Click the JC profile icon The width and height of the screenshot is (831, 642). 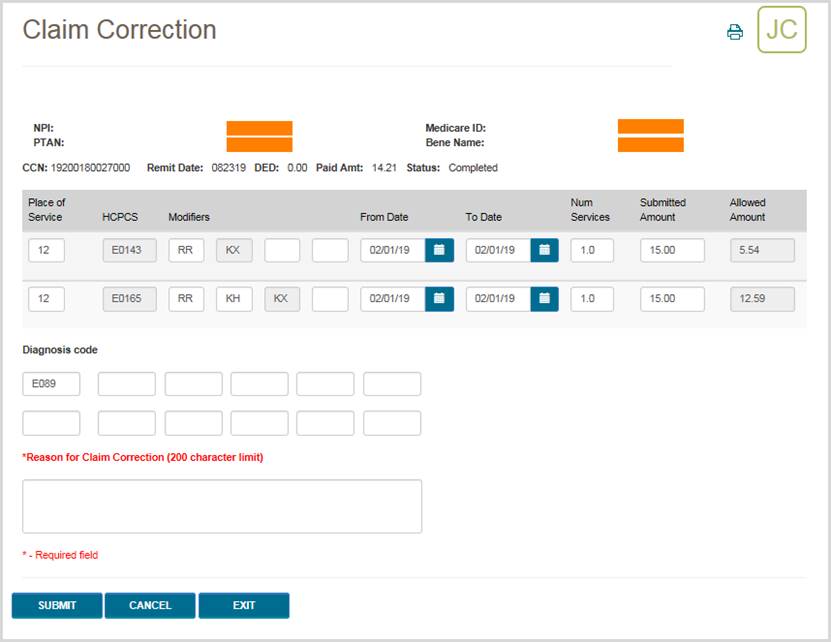coord(781,31)
